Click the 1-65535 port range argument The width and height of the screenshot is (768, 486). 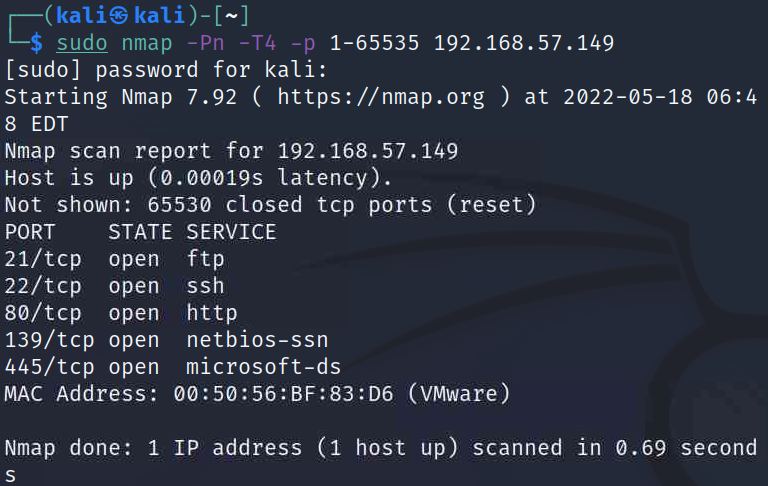coord(374,43)
